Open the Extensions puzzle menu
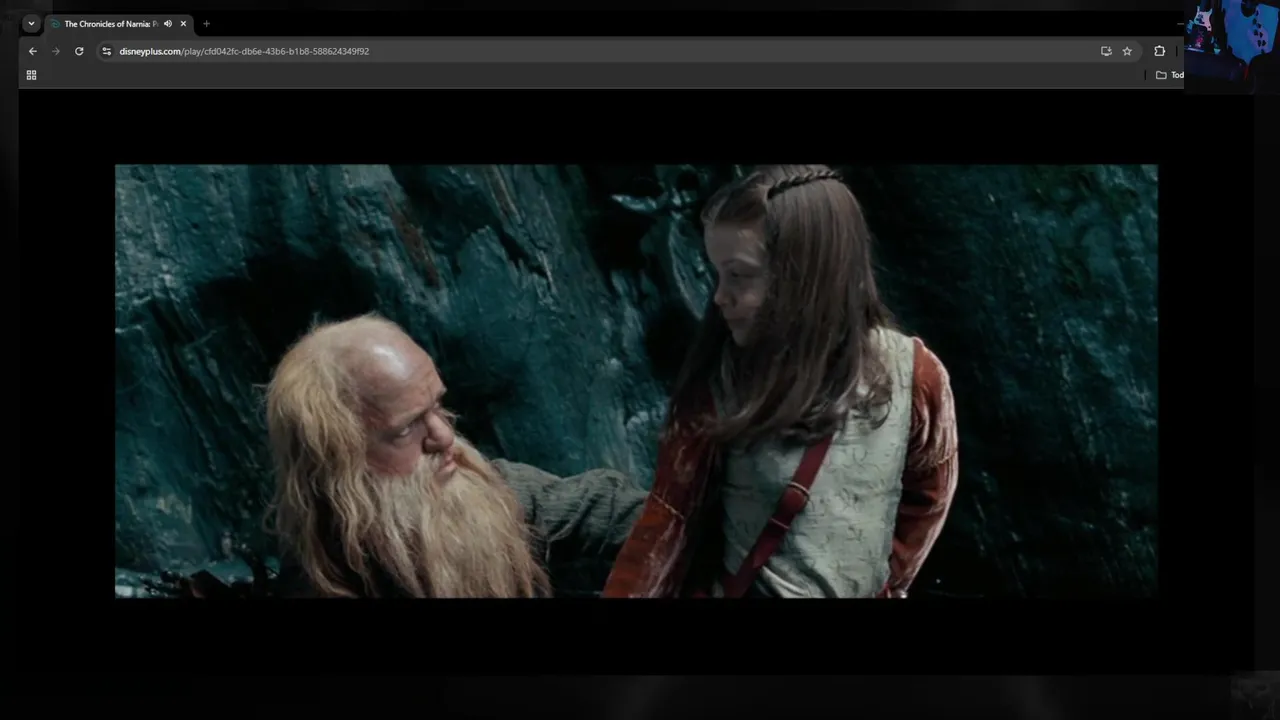The width and height of the screenshot is (1280, 720). click(x=1160, y=51)
